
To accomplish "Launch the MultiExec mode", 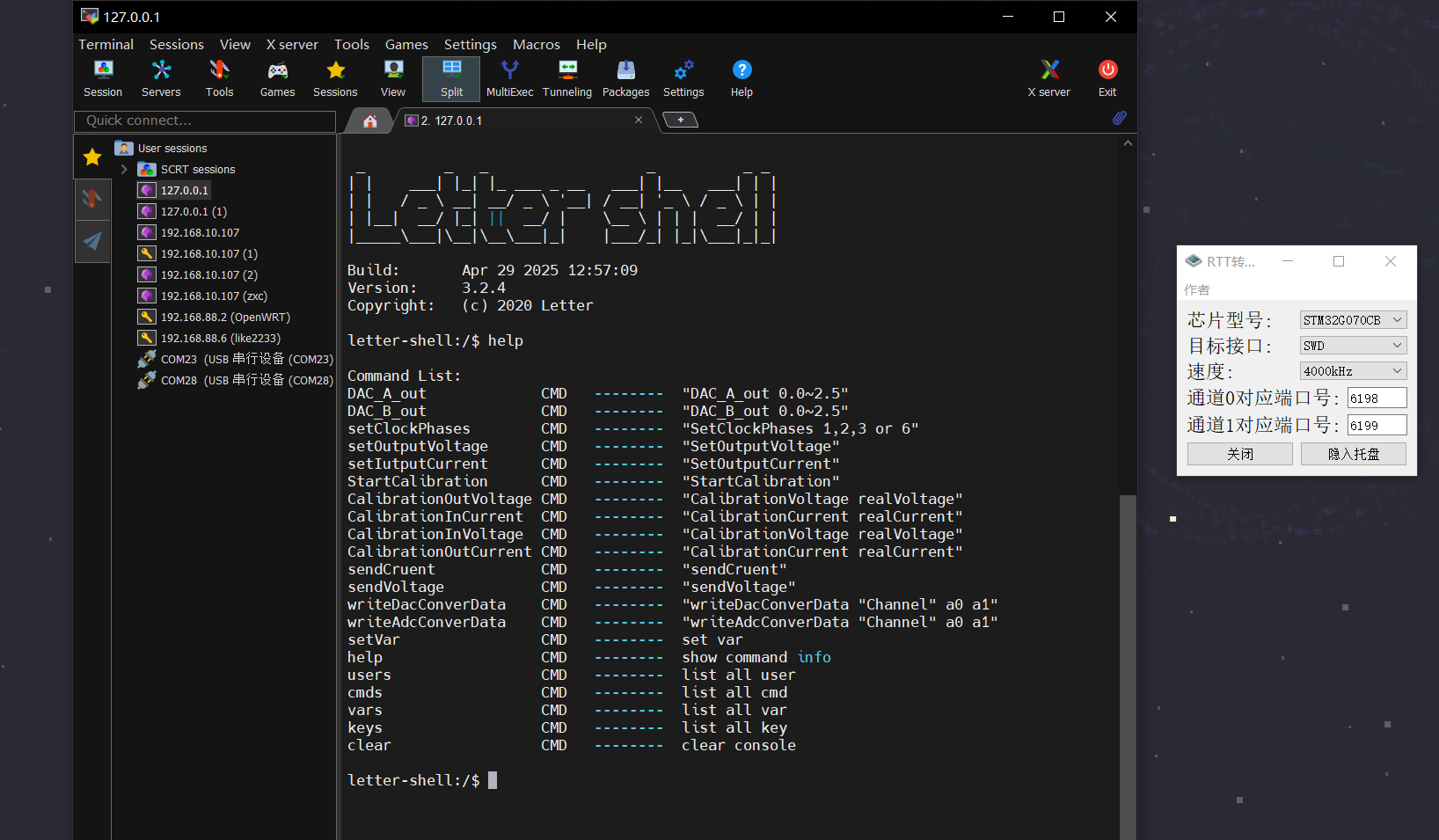I will (509, 78).
